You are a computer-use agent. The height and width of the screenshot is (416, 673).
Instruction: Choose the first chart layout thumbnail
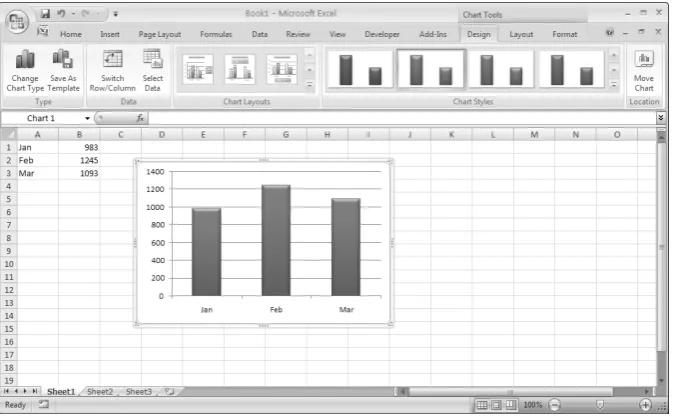click(198, 69)
